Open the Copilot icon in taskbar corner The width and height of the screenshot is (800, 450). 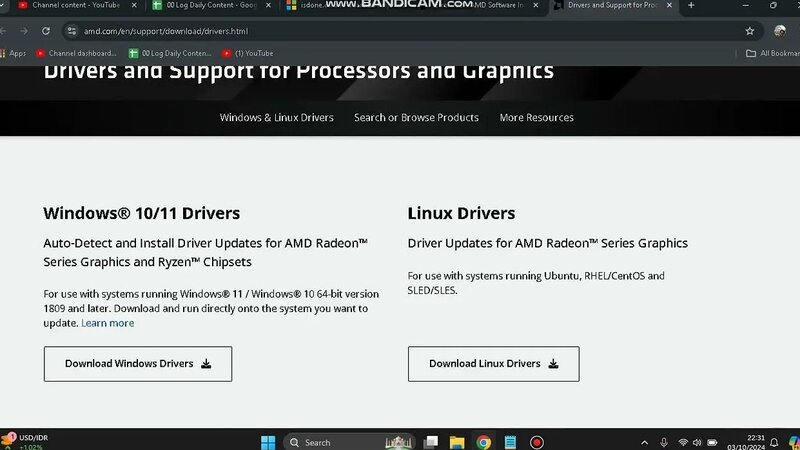(794, 443)
